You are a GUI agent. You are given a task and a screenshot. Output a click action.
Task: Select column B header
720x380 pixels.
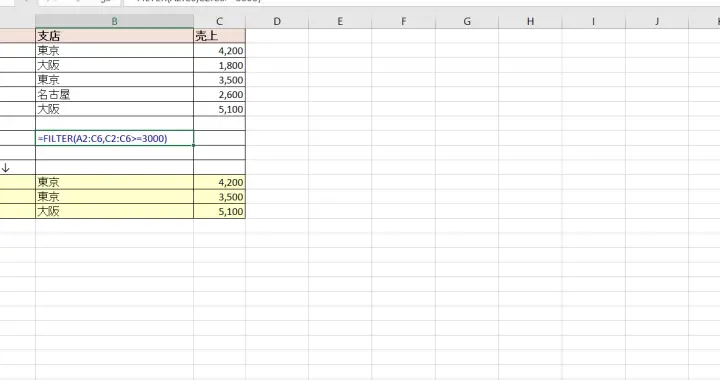[114, 21]
